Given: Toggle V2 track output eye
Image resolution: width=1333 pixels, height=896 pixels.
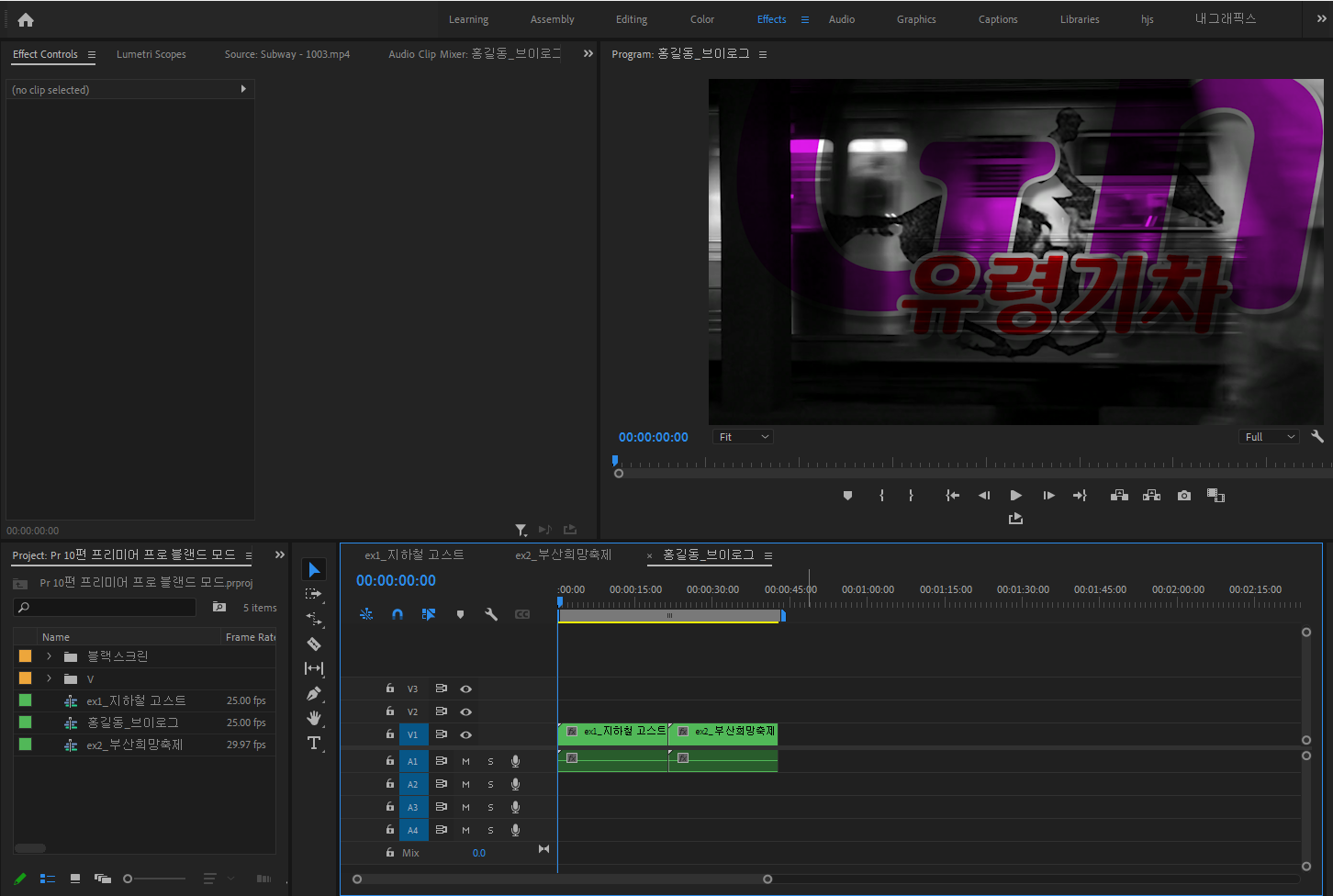Looking at the screenshot, I should click(x=465, y=711).
